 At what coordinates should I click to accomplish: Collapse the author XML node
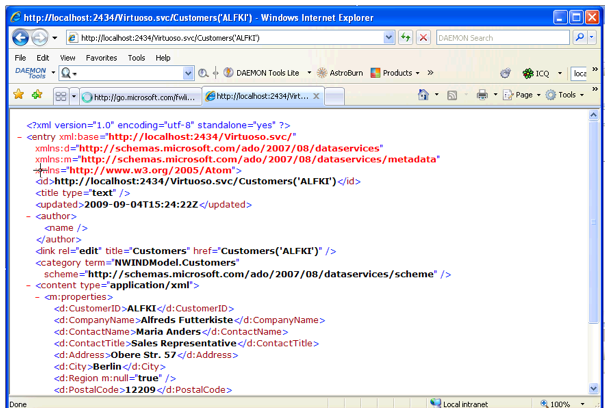(28, 216)
